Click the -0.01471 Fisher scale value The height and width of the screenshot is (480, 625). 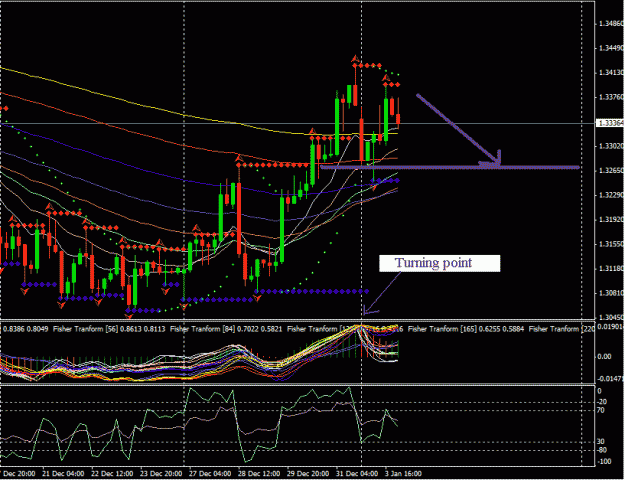(611, 378)
